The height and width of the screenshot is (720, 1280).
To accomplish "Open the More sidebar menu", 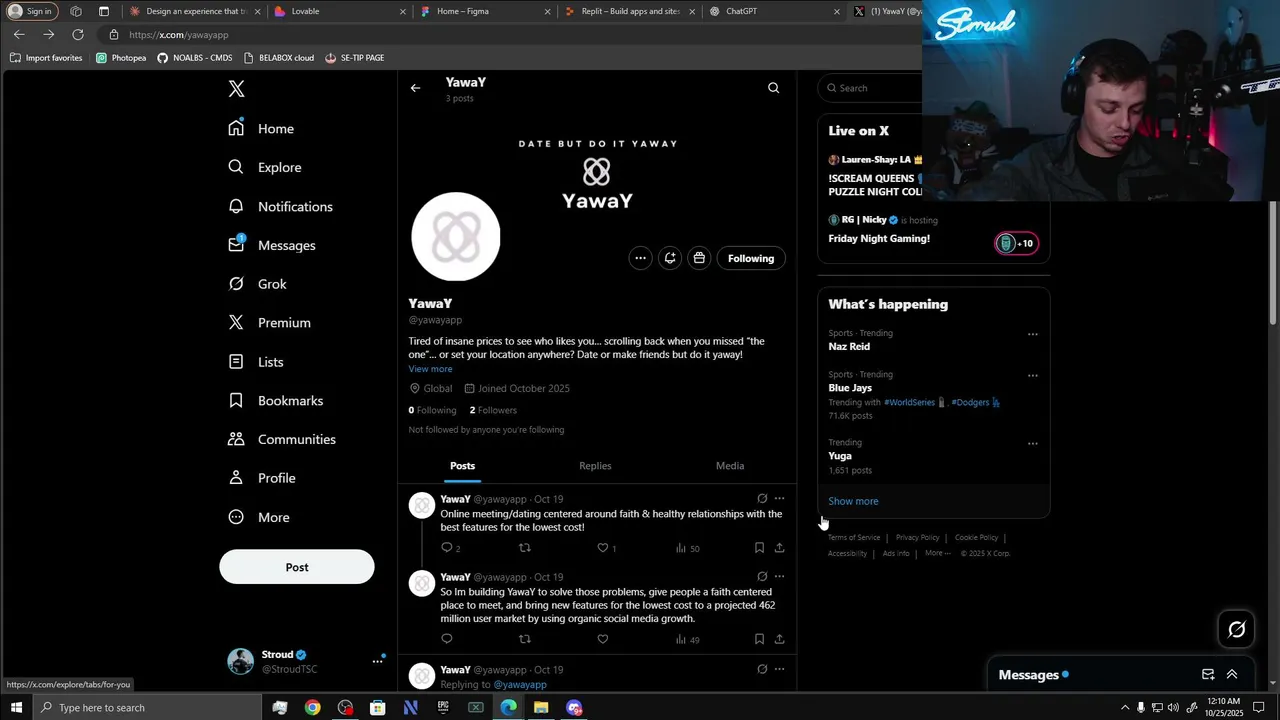I will point(258,517).
